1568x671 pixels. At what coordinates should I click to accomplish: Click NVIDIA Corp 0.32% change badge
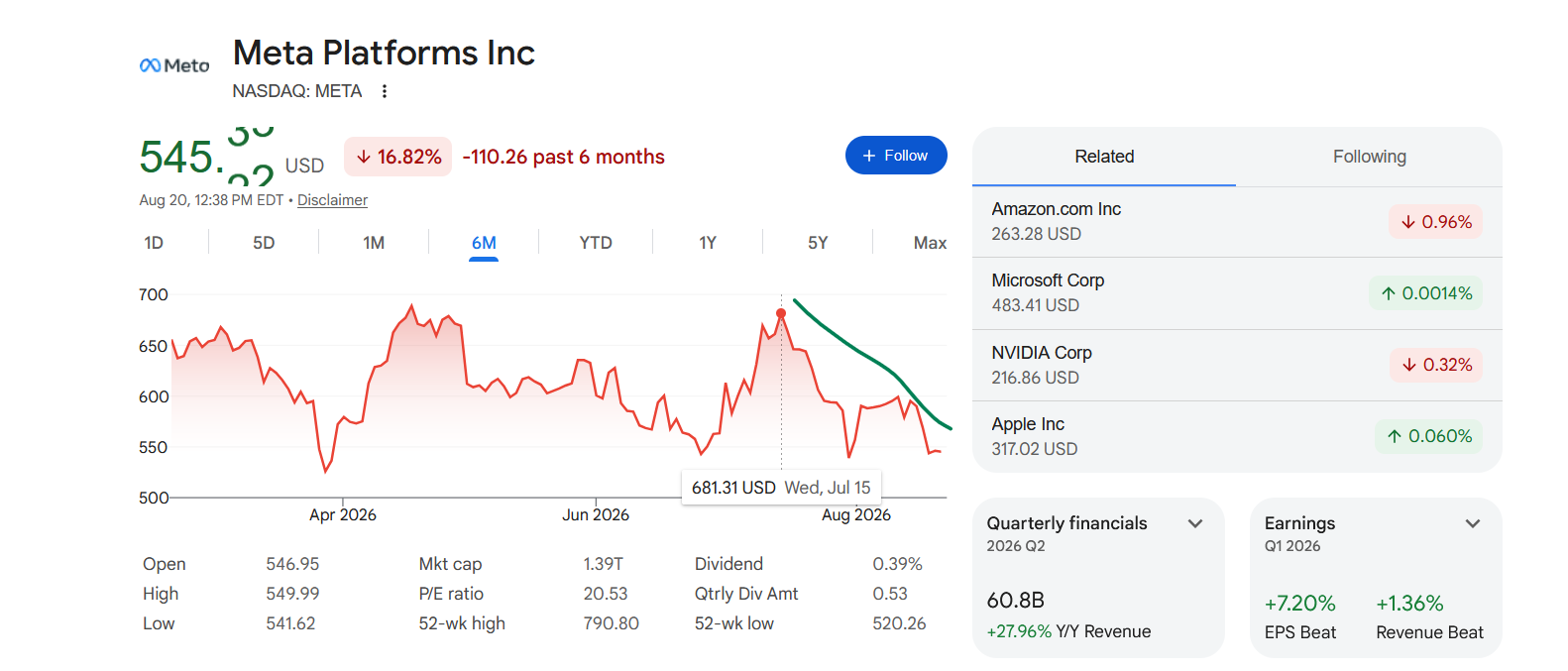tap(1436, 365)
